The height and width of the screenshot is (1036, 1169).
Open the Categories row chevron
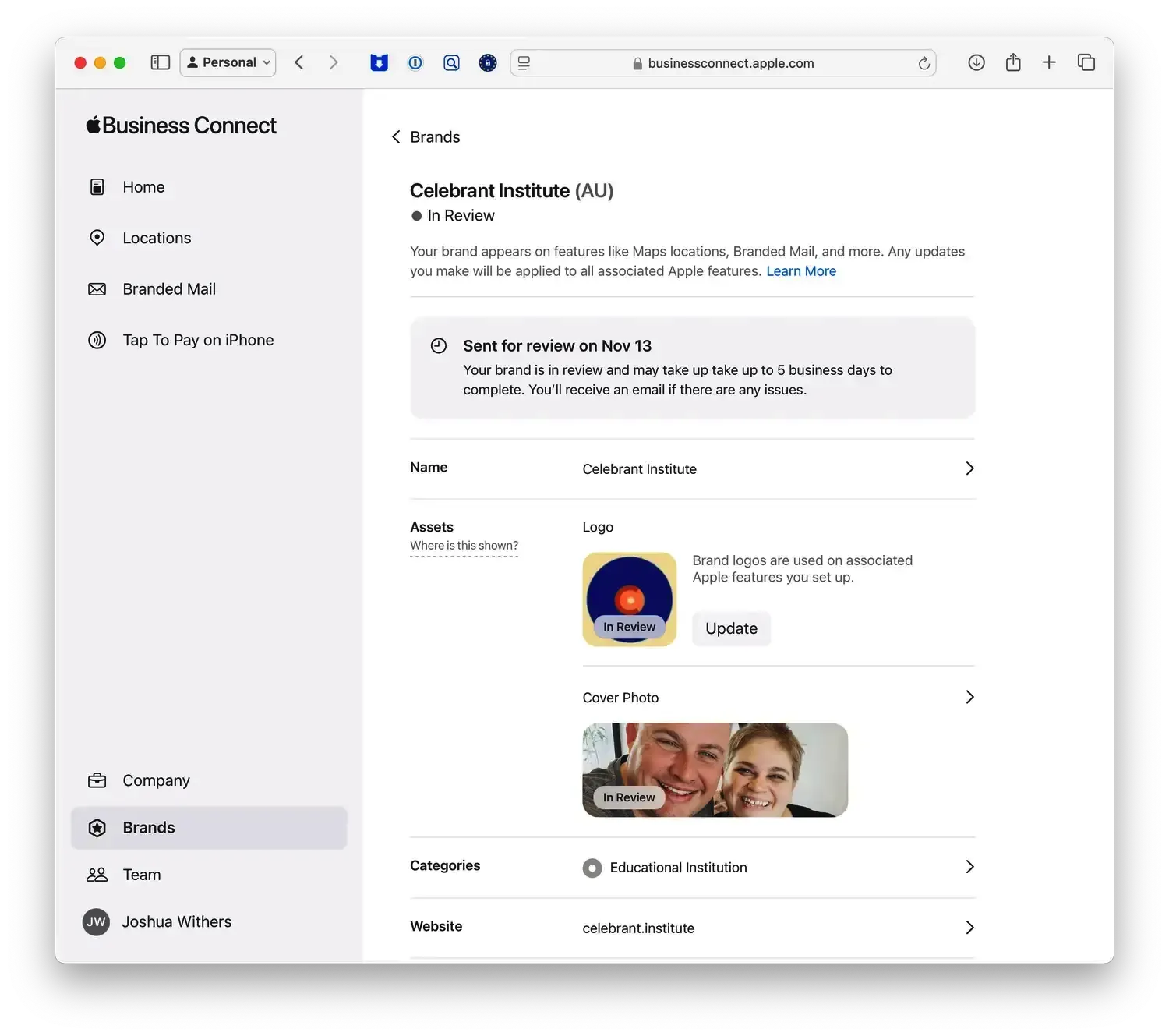(x=969, y=867)
